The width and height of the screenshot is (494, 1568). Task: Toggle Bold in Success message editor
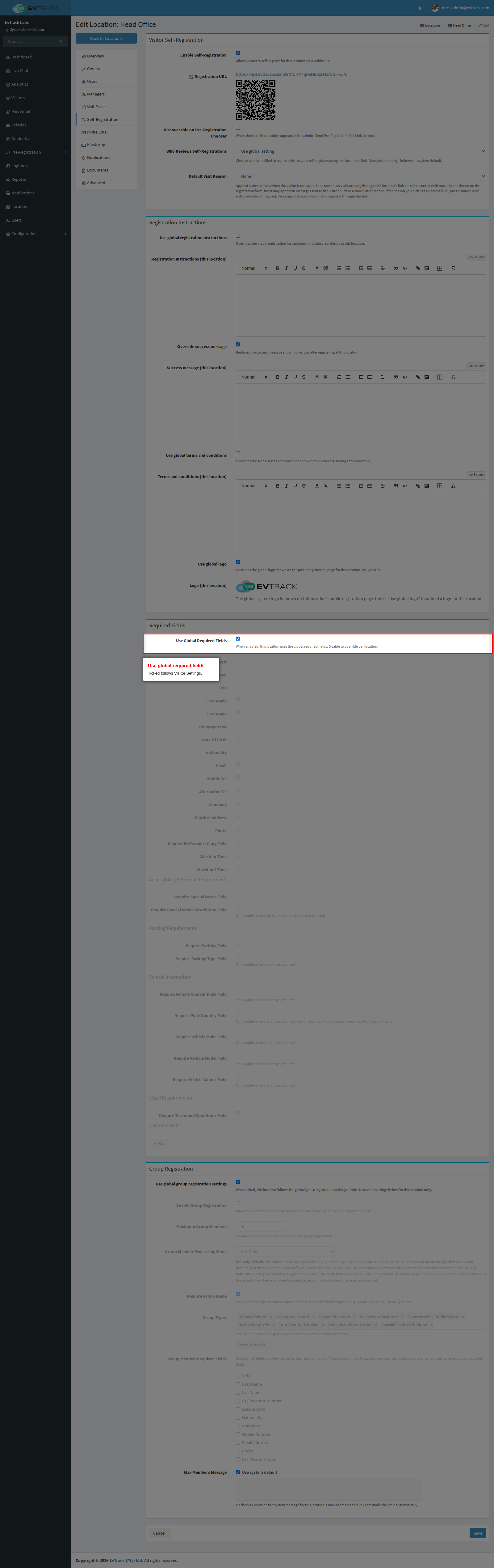[x=278, y=377]
